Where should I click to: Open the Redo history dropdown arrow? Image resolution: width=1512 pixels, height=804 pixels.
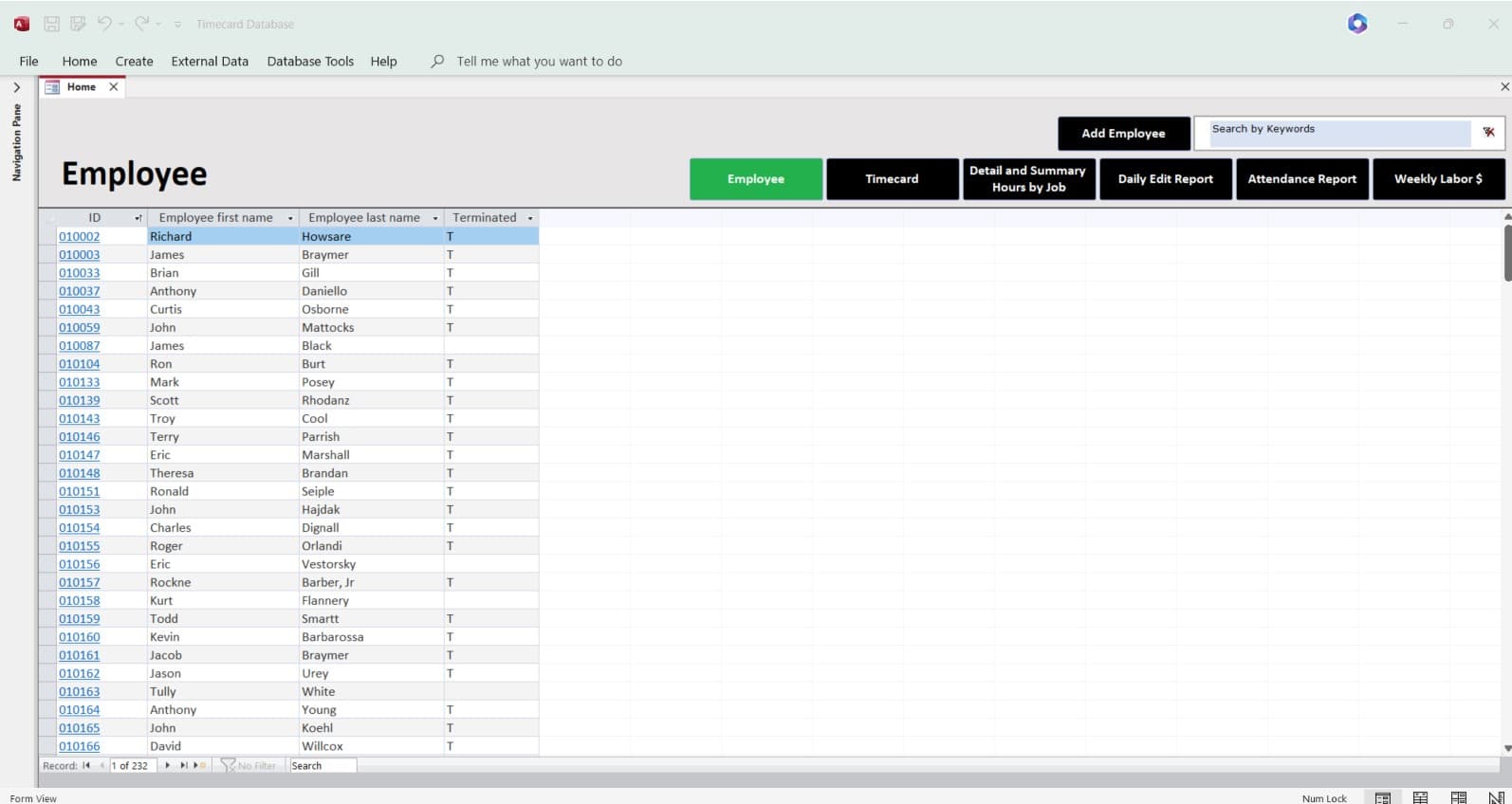158,25
